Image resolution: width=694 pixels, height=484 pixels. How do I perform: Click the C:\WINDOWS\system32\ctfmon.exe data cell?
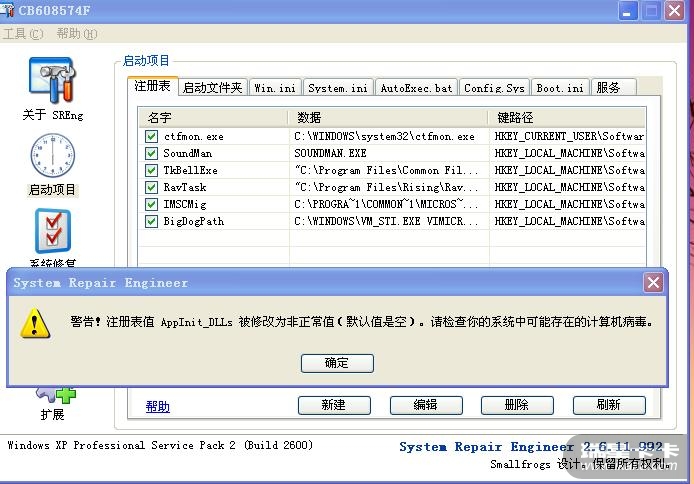(x=384, y=136)
